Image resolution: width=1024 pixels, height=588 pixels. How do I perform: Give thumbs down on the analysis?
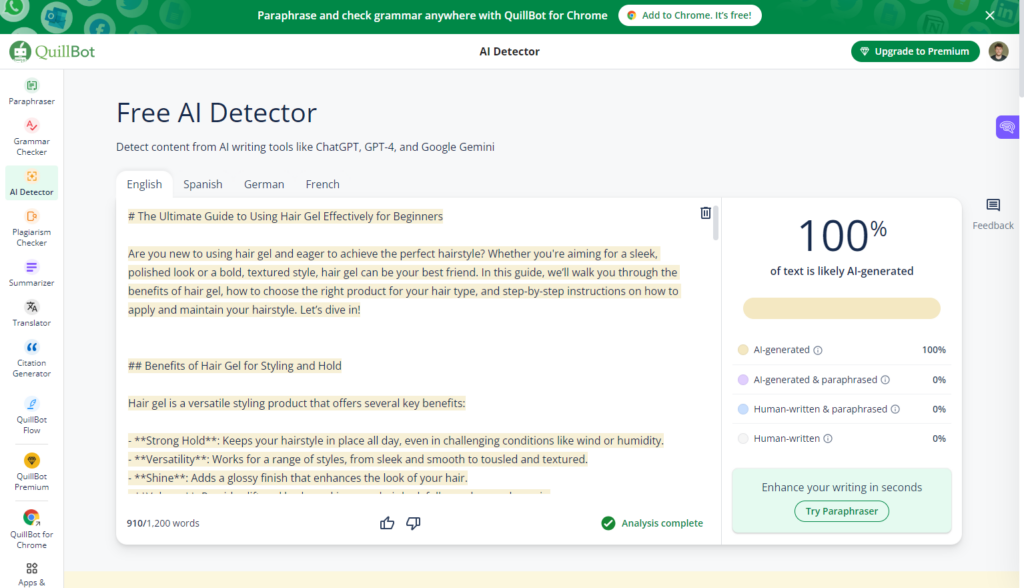coord(413,523)
